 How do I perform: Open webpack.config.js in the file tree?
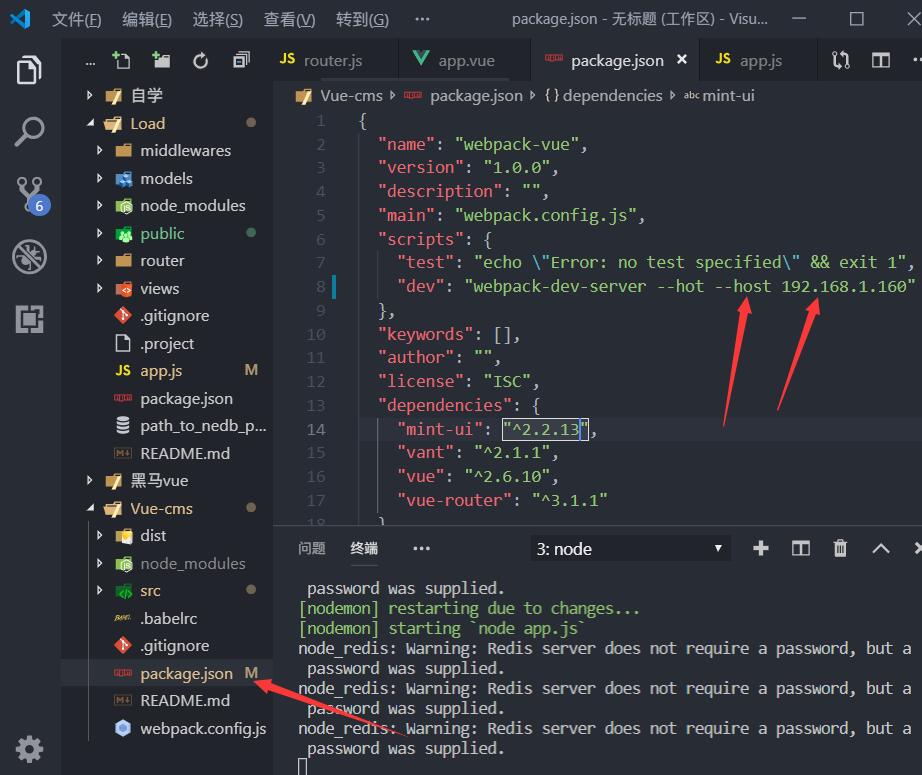point(203,728)
